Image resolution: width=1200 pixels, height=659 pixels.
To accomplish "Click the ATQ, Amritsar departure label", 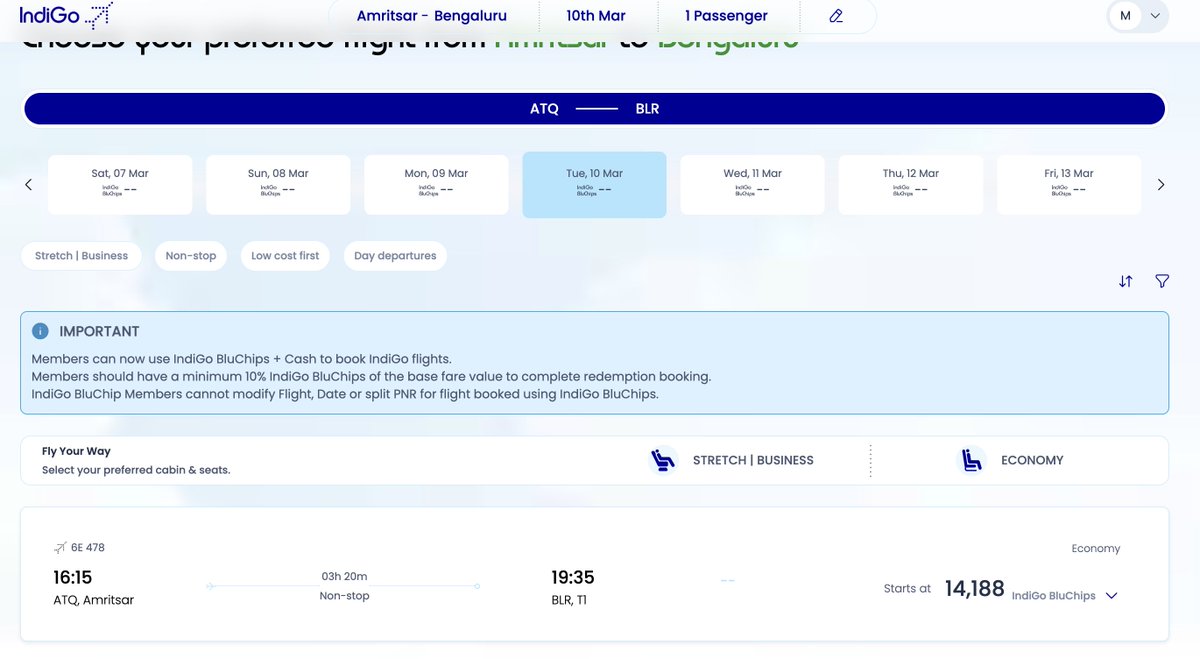I will [93, 600].
